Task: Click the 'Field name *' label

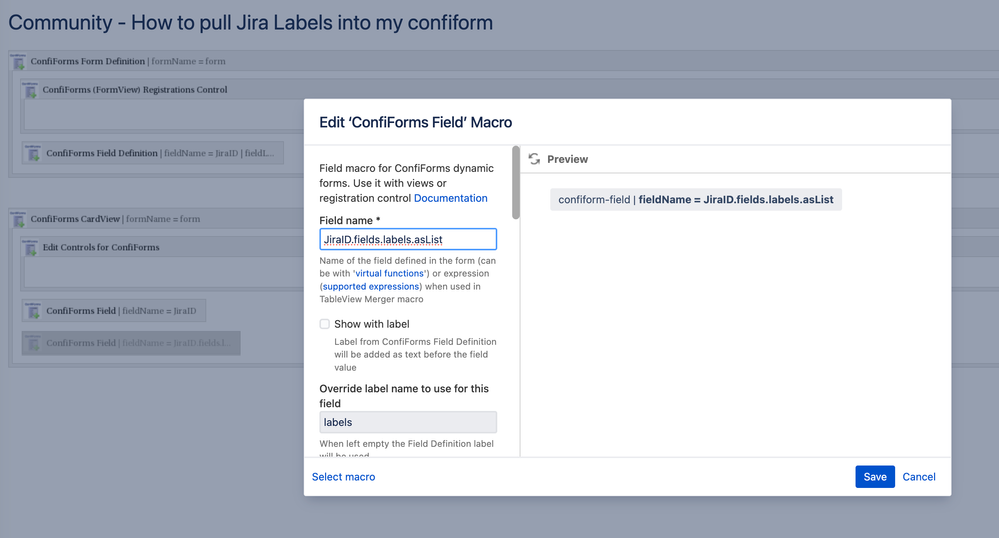Action: pos(349,220)
